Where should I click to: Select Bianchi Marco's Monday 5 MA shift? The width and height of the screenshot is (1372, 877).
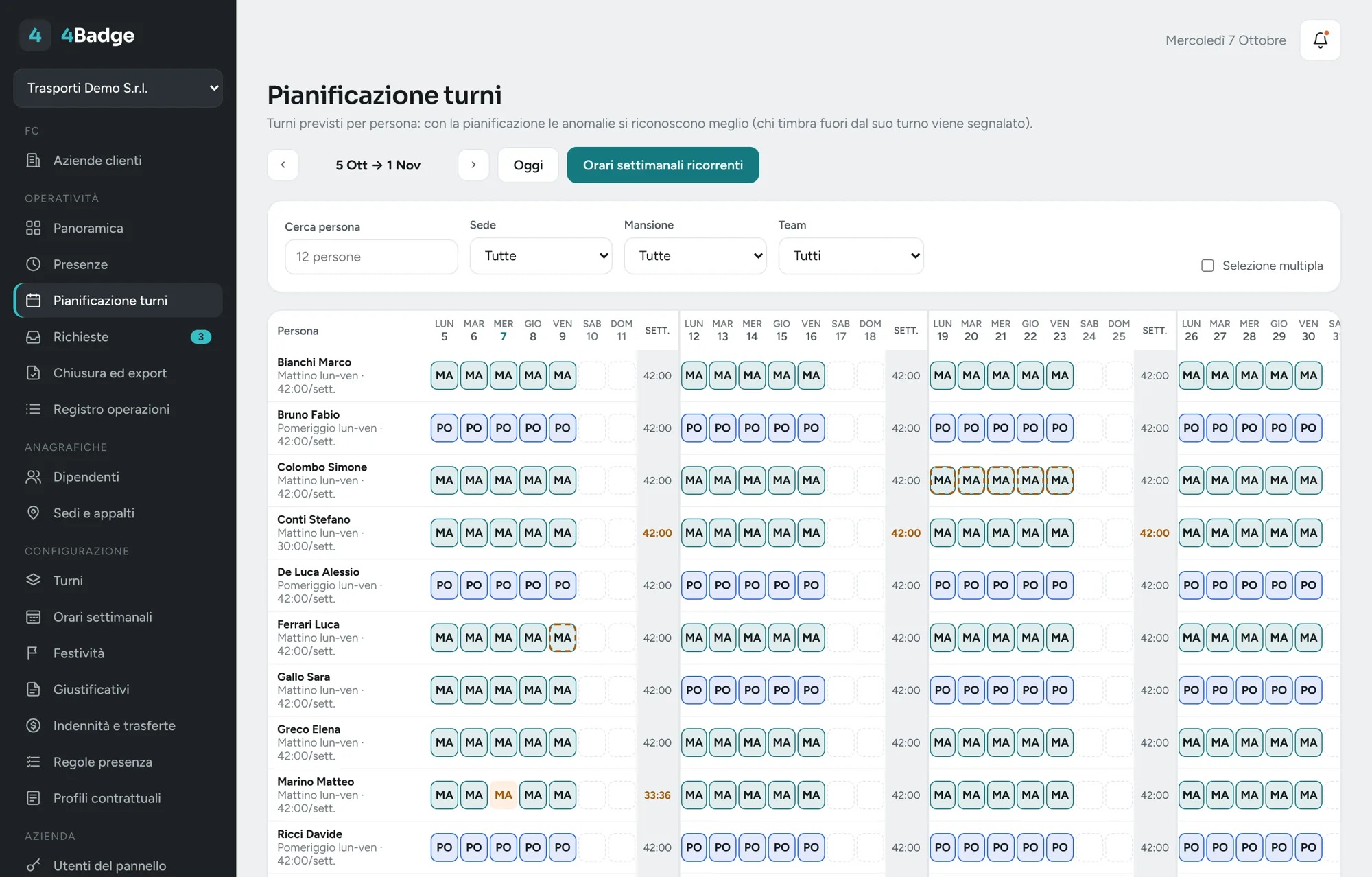[445, 375]
